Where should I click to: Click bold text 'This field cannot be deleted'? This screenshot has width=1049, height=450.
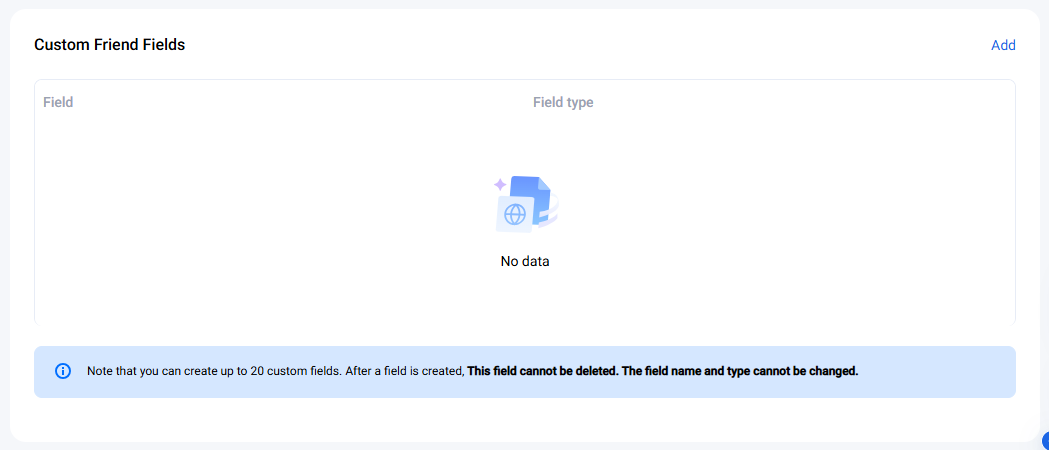tap(543, 371)
